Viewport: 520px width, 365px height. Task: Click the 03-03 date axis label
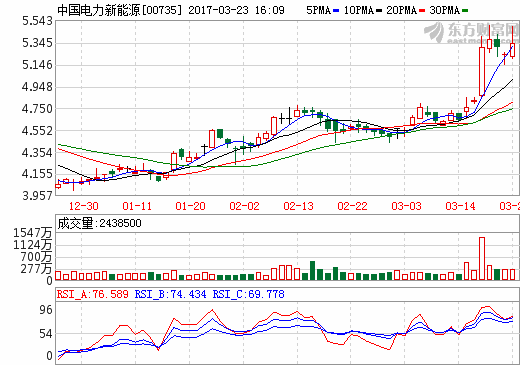pos(406,206)
